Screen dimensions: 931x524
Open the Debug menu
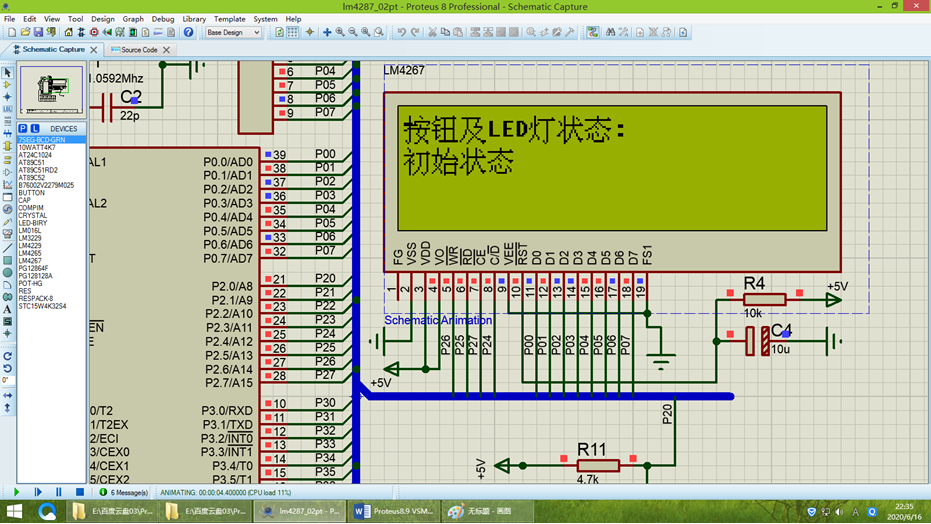click(162, 19)
